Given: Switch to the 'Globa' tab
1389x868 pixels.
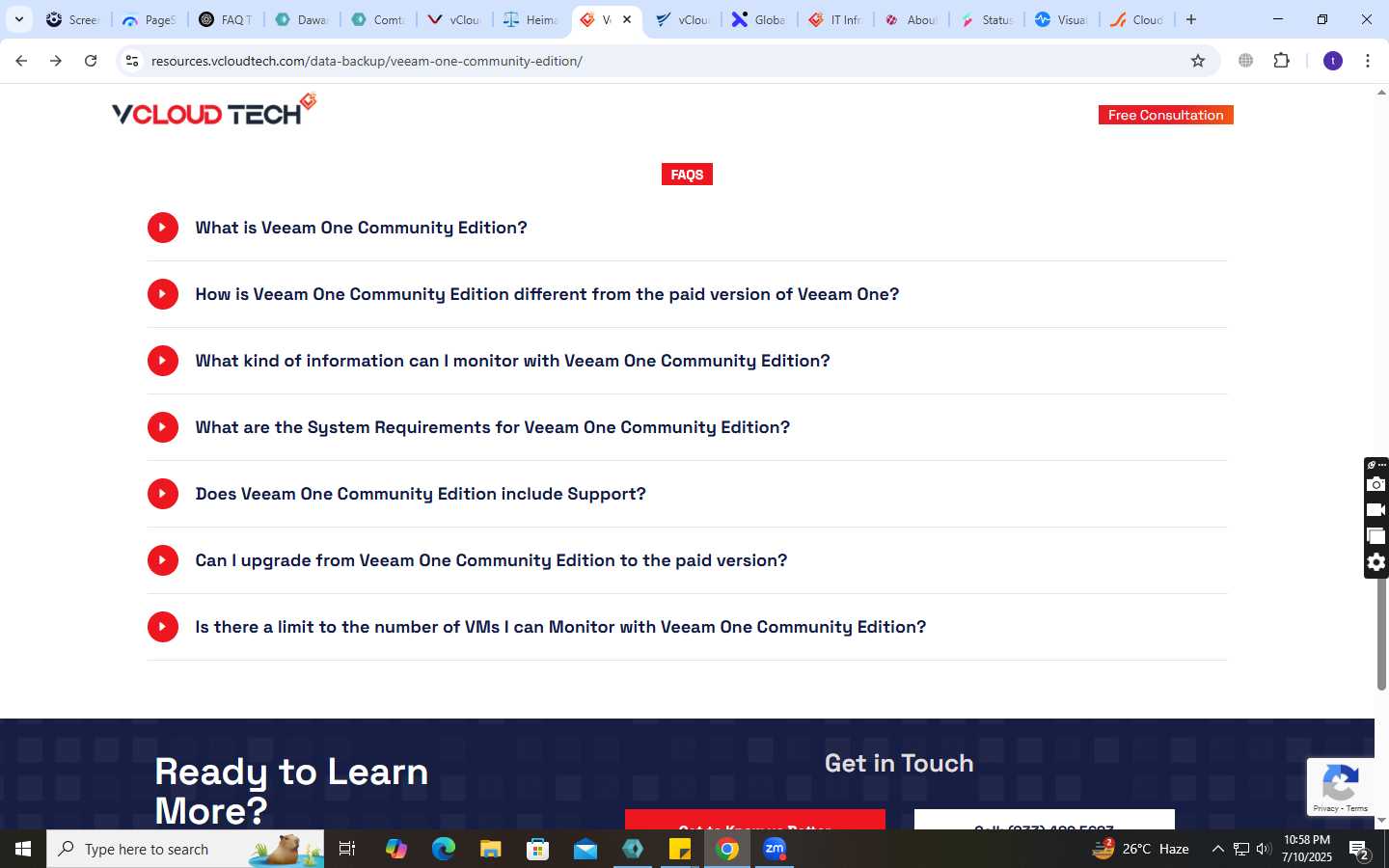Looking at the screenshot, I should pos(759,19).
